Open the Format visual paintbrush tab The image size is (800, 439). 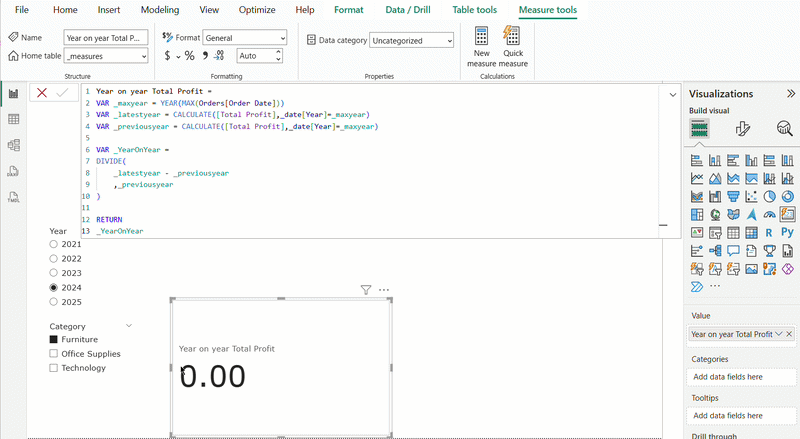(742, 129)
